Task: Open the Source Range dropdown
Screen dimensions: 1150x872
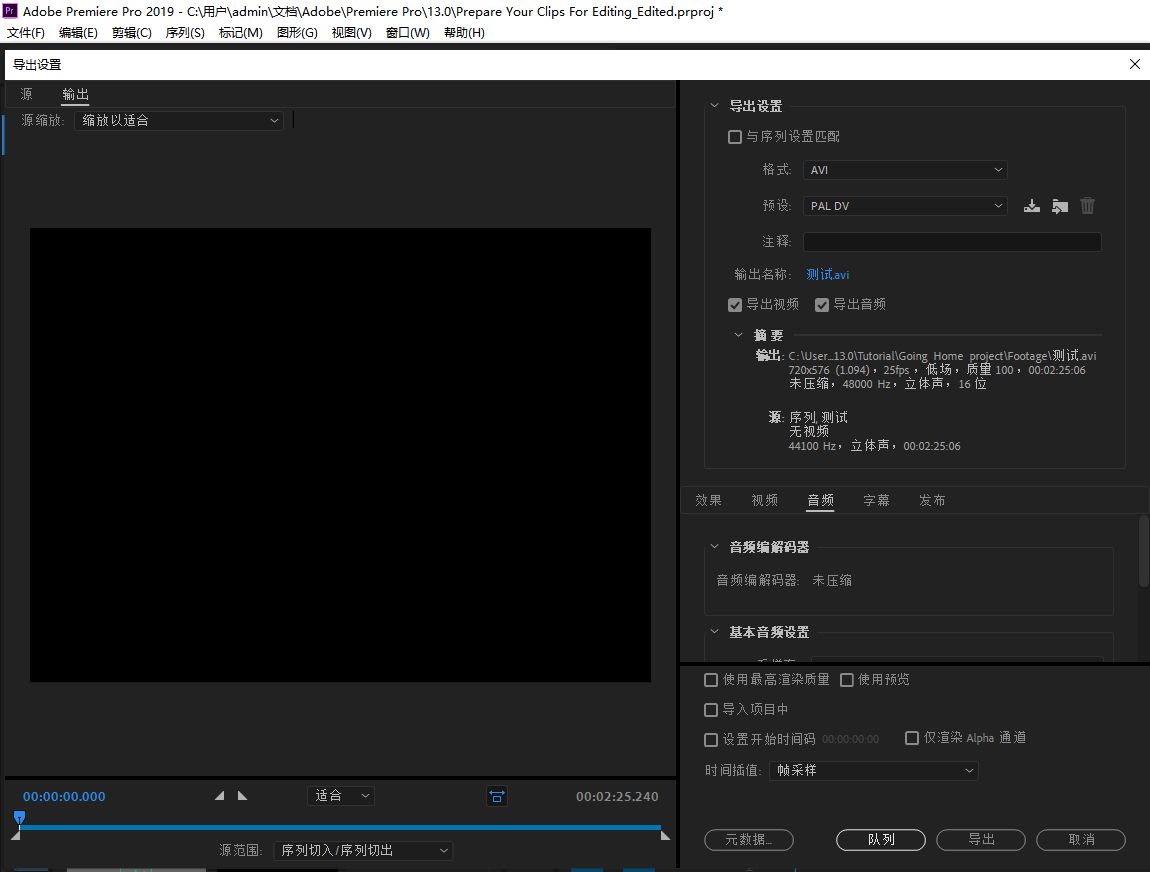Action: point(363,851)
